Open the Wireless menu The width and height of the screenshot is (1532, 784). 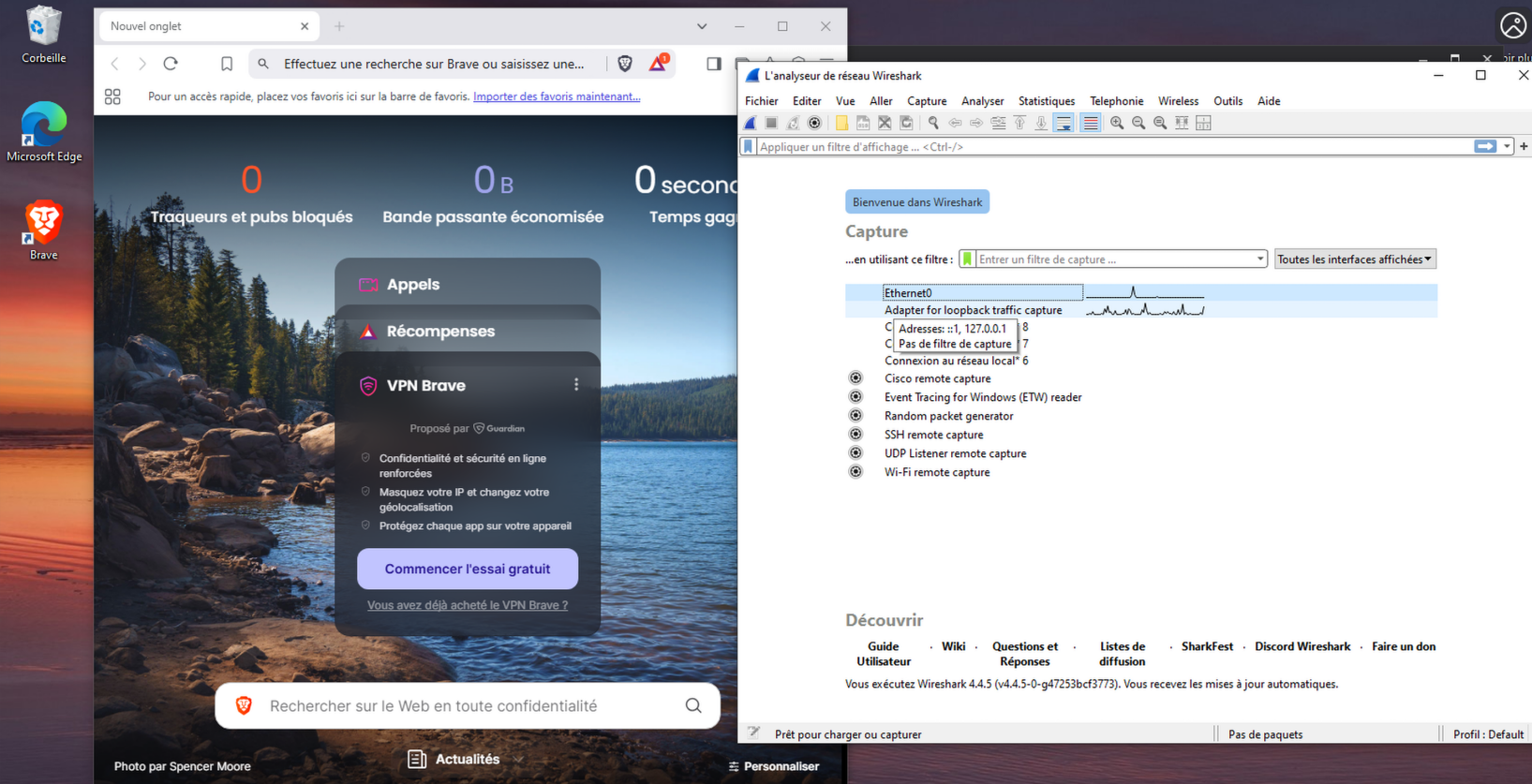point(1178,101)
